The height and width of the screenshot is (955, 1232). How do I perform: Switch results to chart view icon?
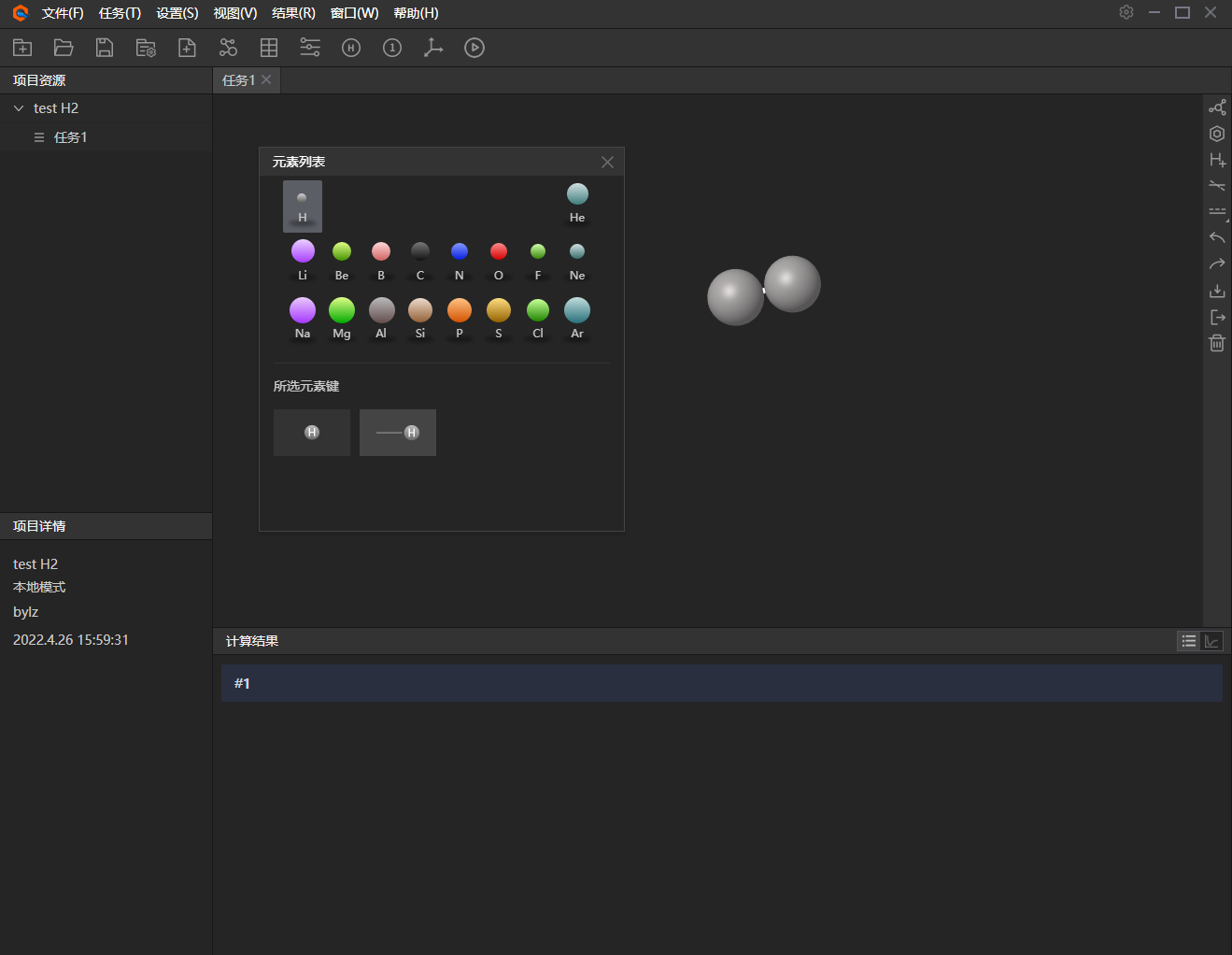coord(1211,641)
